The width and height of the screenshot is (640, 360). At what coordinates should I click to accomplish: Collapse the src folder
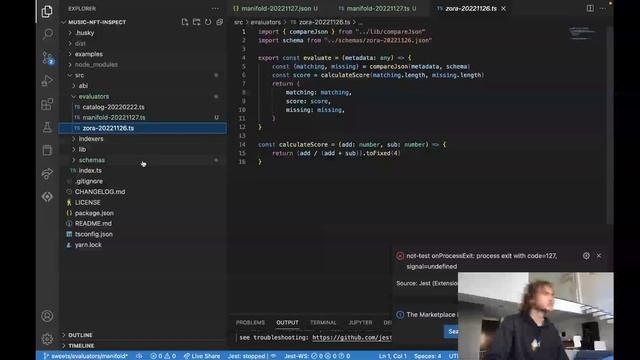[x=79, y=75]
